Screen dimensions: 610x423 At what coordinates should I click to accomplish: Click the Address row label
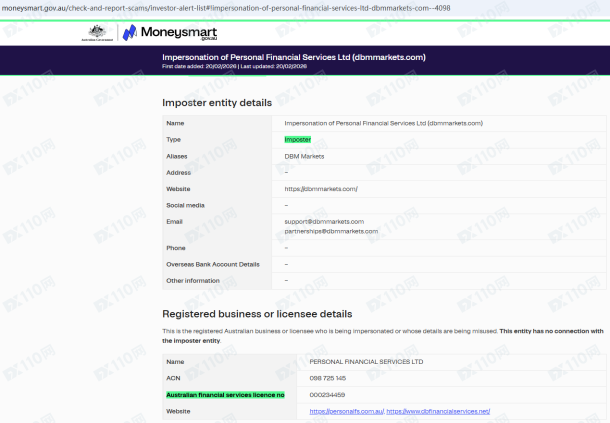click(x=179, y=173)
